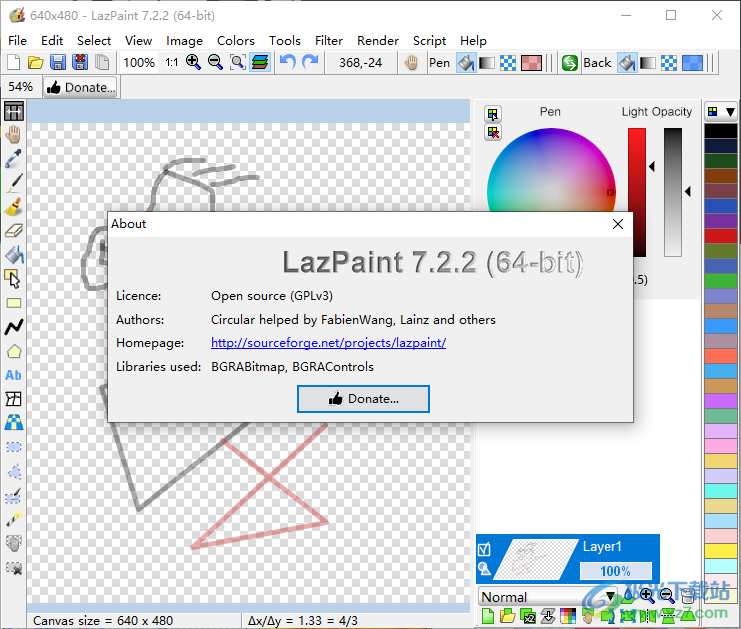Viewport: 741px width, 629px height.
Task: Select the Texture mapping tool
Action: point(14,423)
